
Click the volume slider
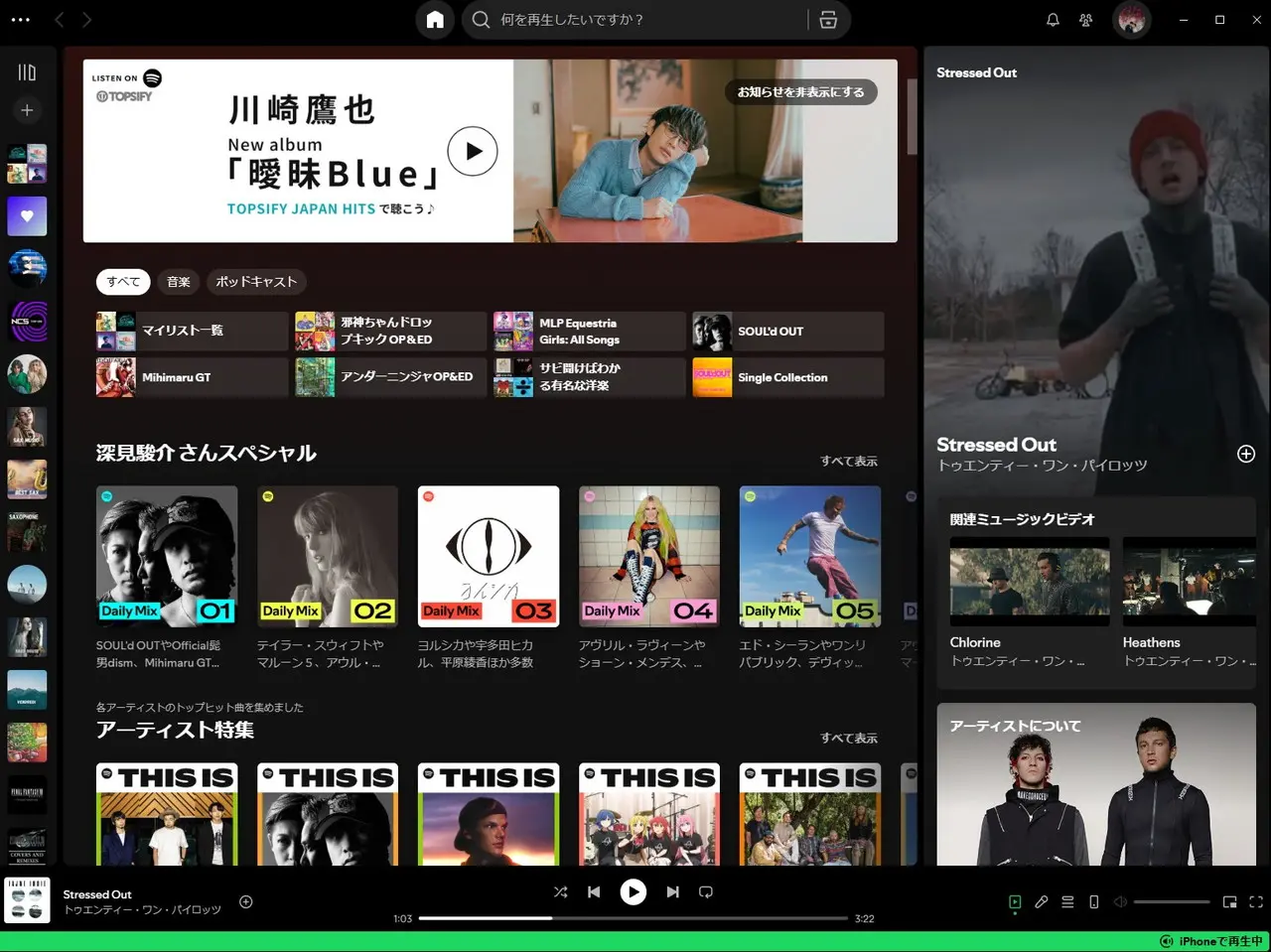click(1172, 902)
